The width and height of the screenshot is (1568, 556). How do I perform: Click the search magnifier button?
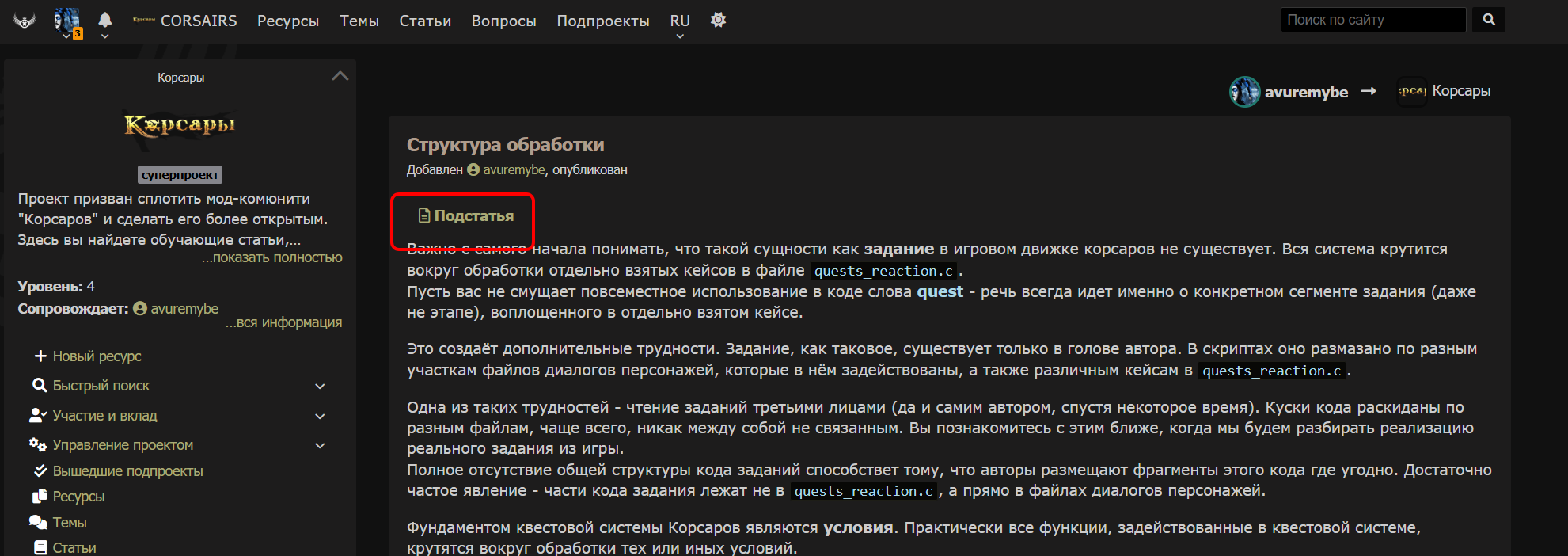coord(1489,20)
